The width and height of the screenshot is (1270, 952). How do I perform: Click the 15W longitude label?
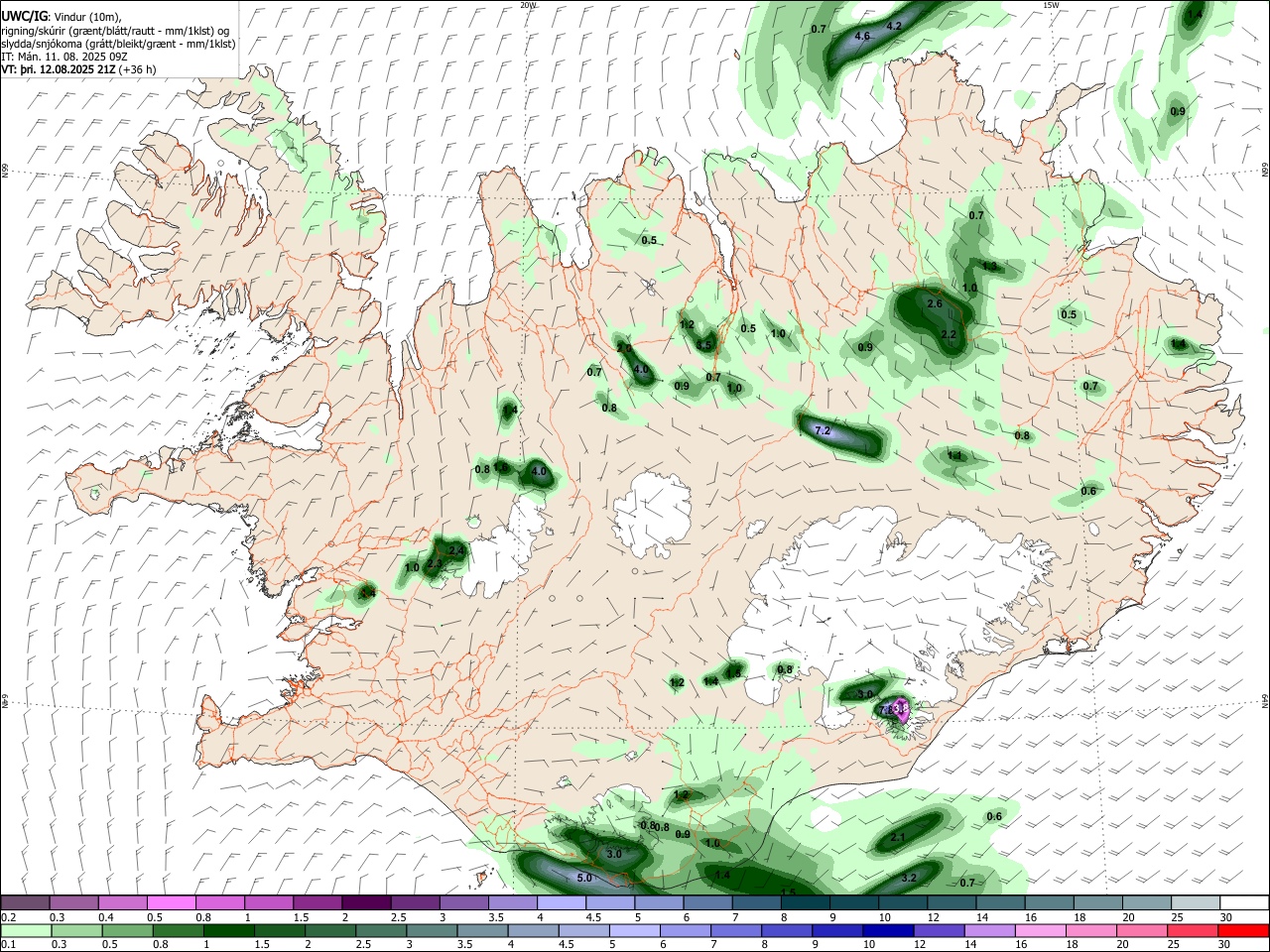pyautogui.click(x=1051, y=5)
